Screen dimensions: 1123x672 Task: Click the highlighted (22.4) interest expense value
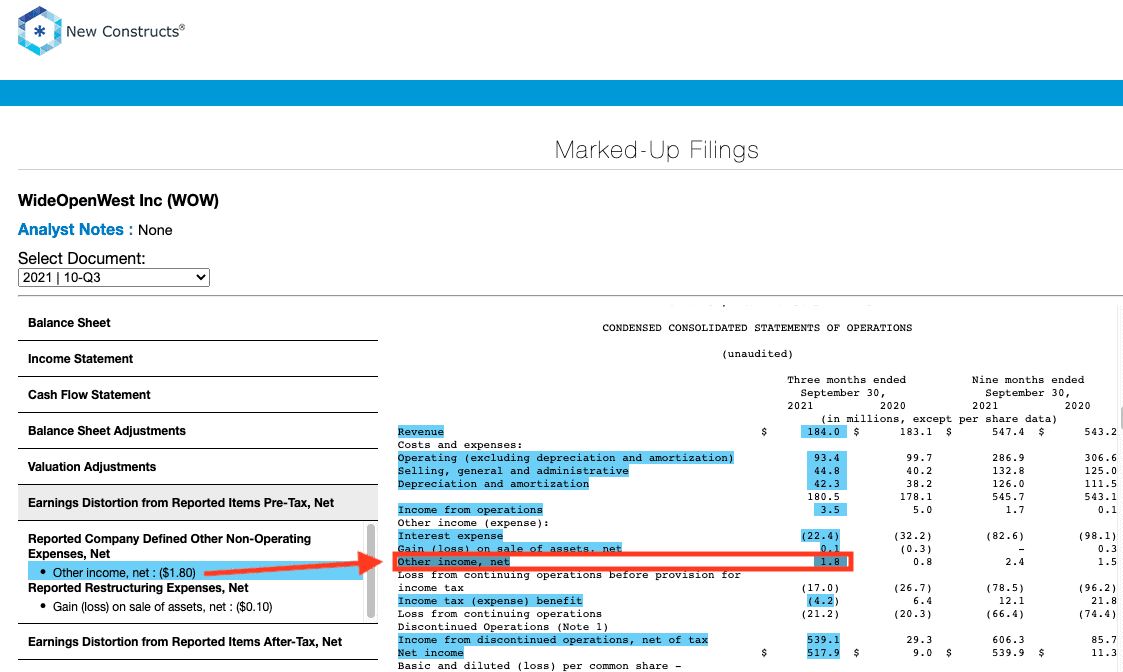click(x=820, y=535)
